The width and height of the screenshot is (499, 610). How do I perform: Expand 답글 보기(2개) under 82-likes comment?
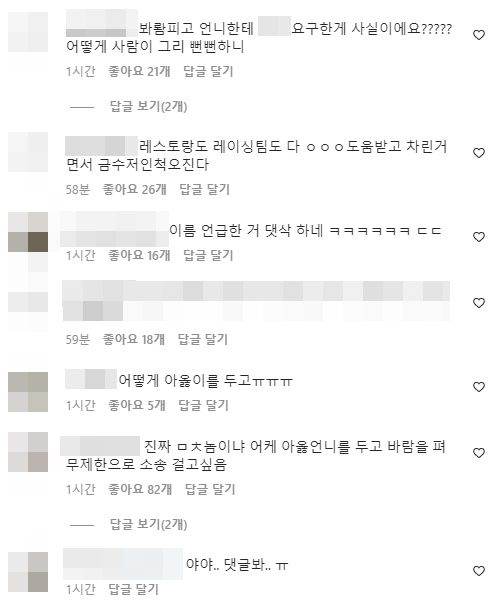(x=149, y=524)
